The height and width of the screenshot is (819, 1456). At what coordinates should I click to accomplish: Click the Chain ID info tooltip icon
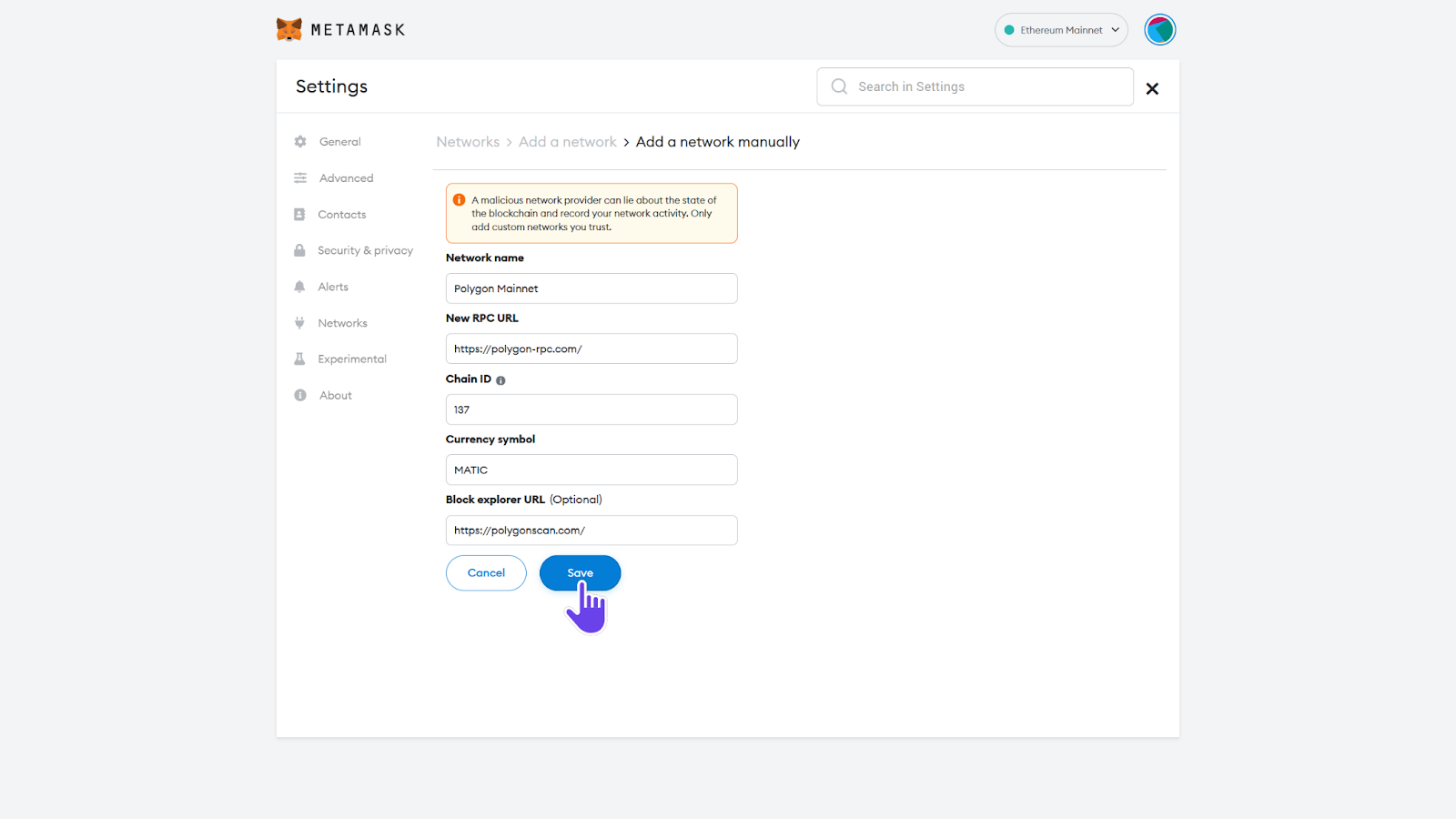500,380
